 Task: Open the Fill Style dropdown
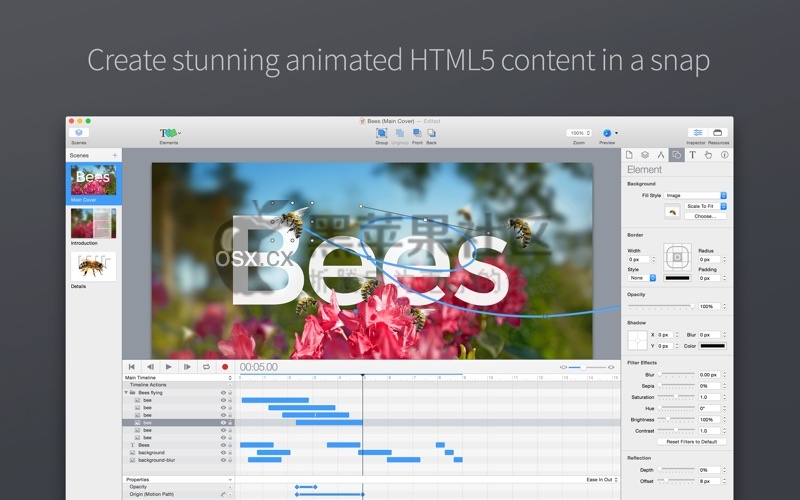695,195
